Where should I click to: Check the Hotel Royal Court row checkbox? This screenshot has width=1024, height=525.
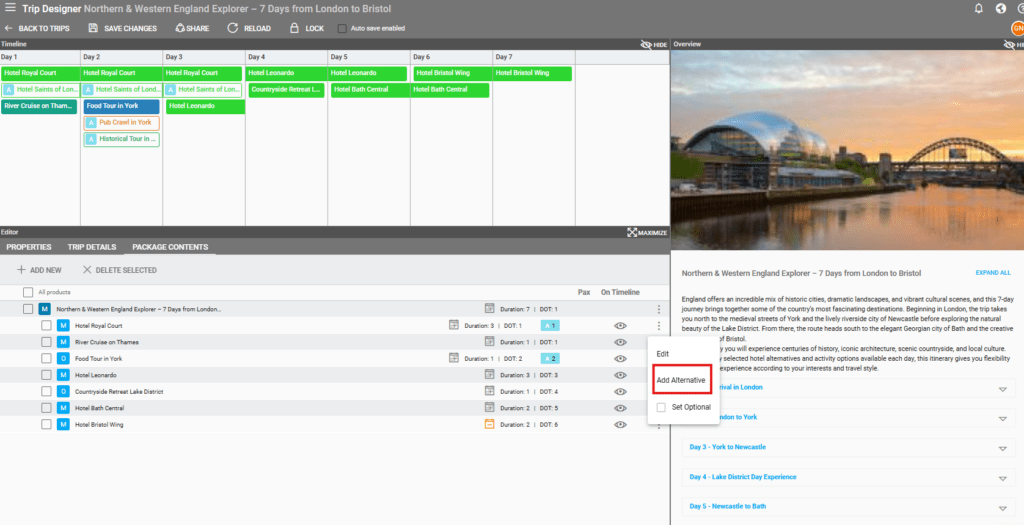(46, 326)
